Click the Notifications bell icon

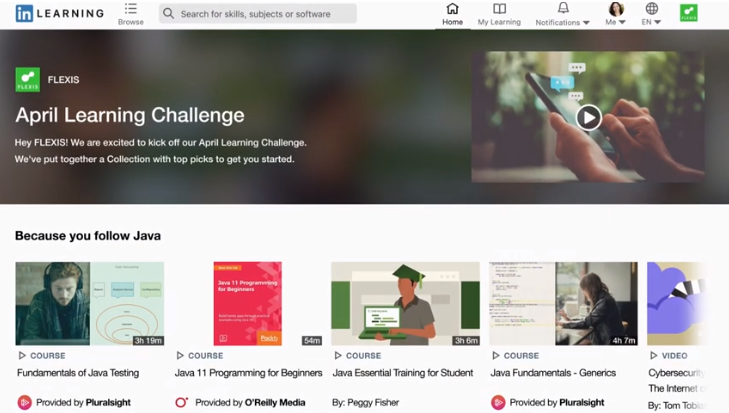pyautogui.click(x=563, y=8)
